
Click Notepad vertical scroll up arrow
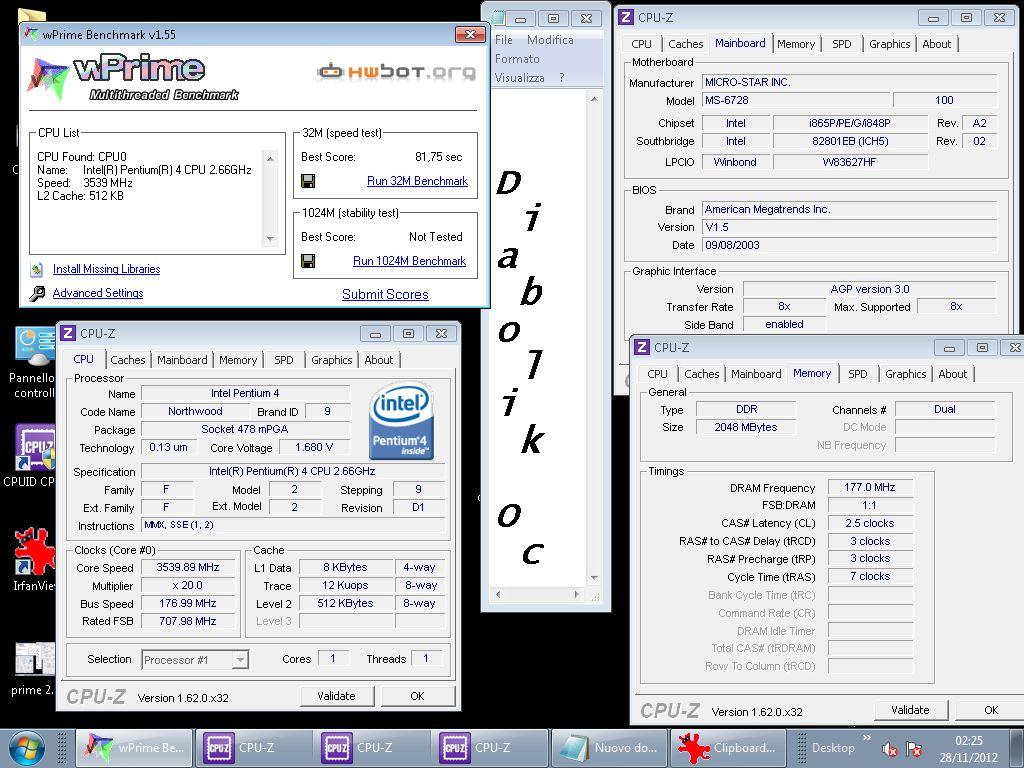coord(594,99)
